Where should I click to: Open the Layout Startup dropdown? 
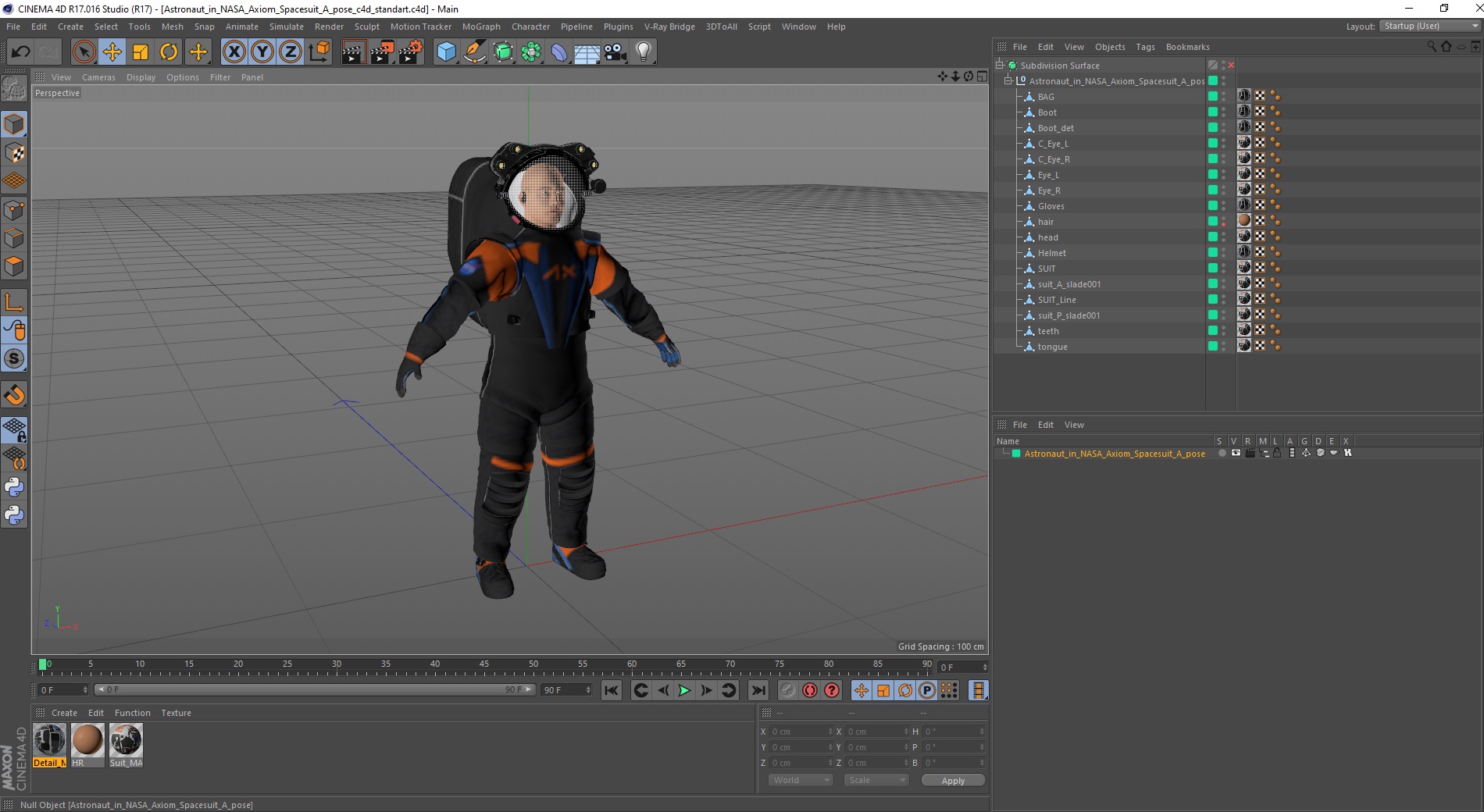(1430, 26)
